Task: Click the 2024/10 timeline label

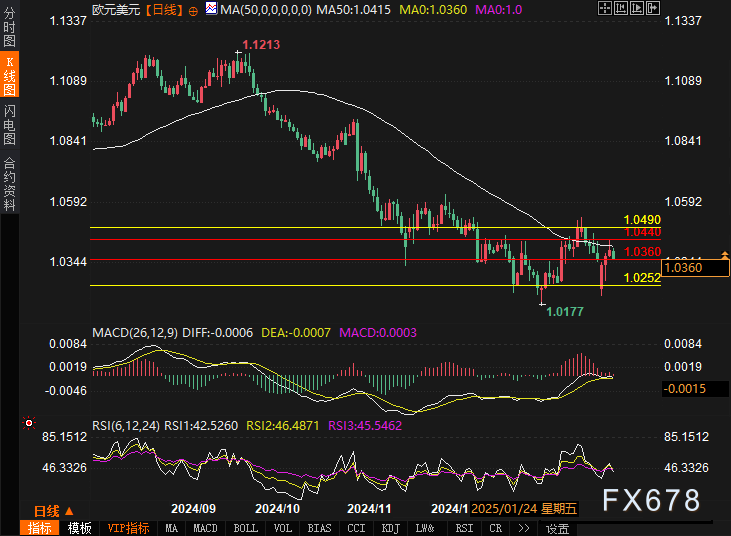Action: tap(277, 509)
